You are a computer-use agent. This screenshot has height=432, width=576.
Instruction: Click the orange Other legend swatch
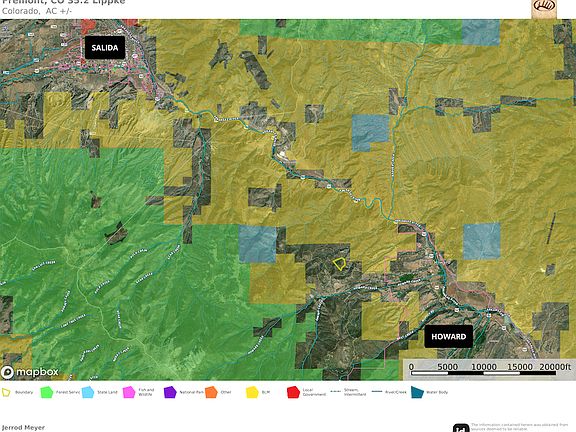[211, 392]
